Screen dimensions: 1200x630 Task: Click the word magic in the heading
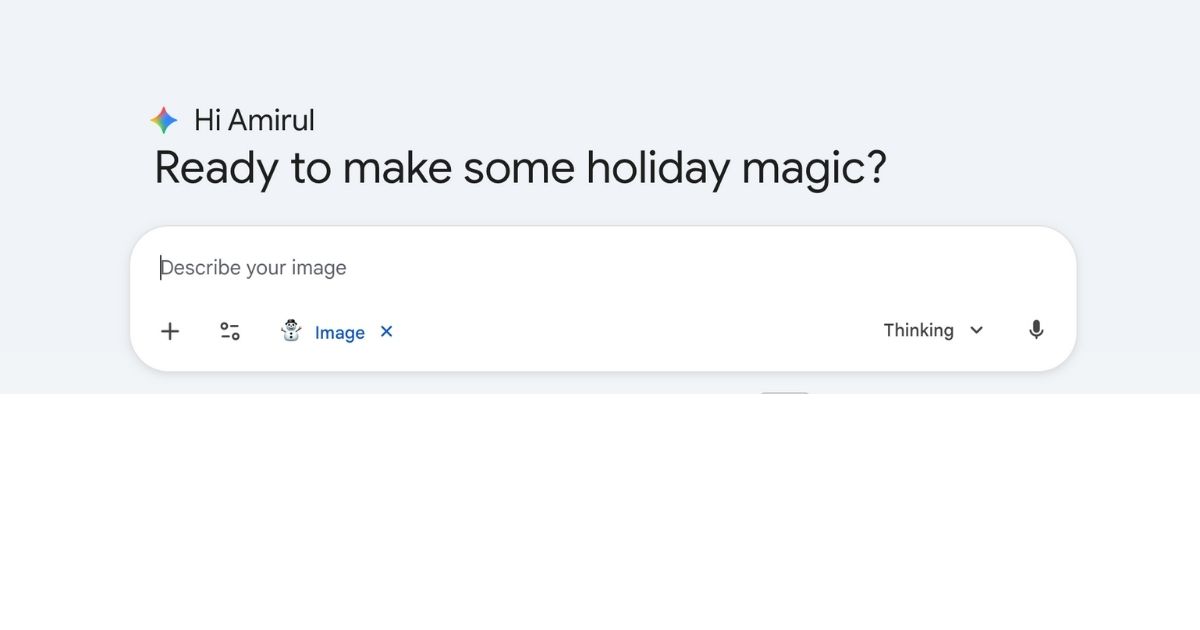click(x=812, y=168)
